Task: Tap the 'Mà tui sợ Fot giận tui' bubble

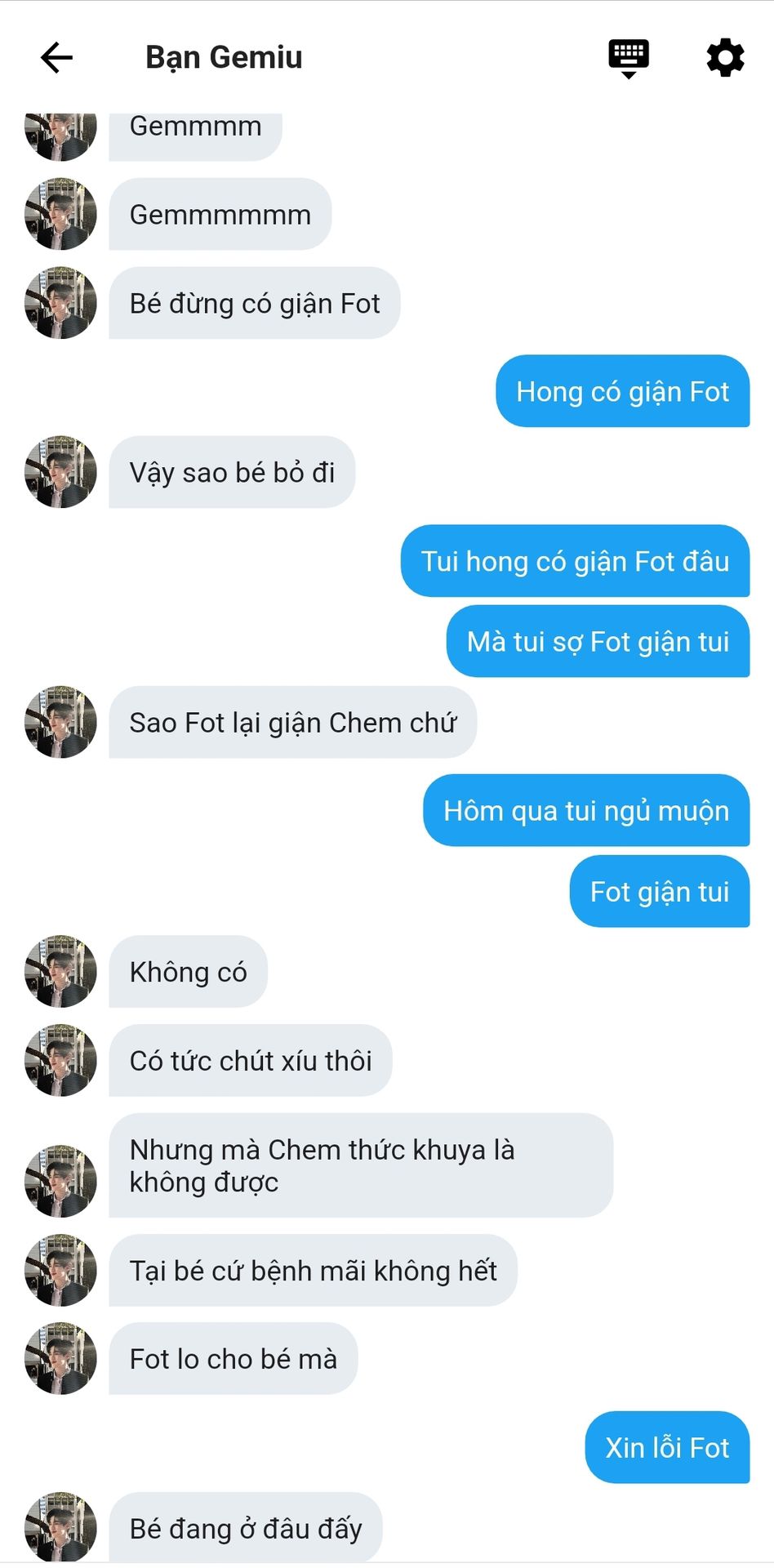Action: (598, 642)
